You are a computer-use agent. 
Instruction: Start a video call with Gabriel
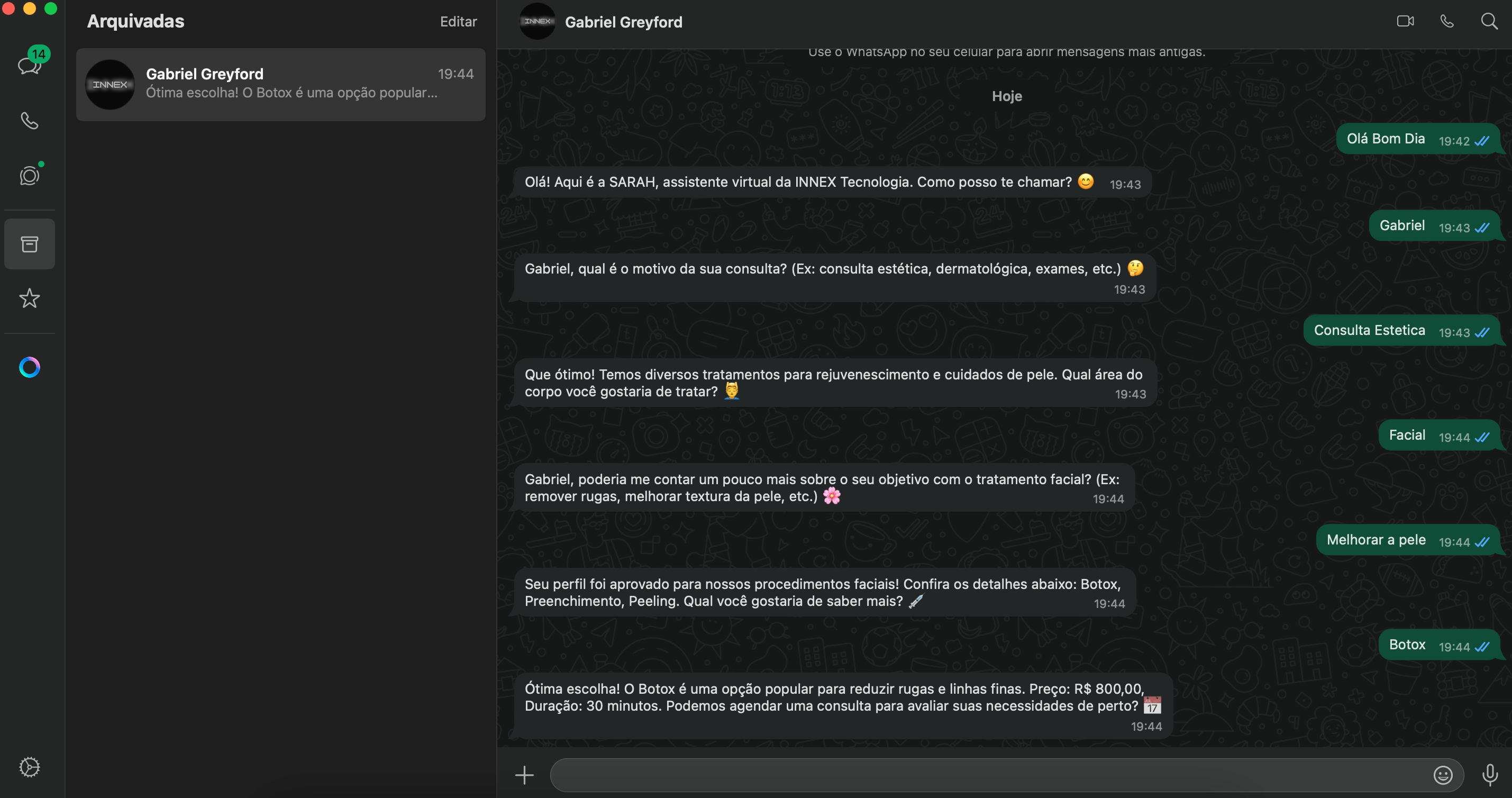tap(1405, 22)
